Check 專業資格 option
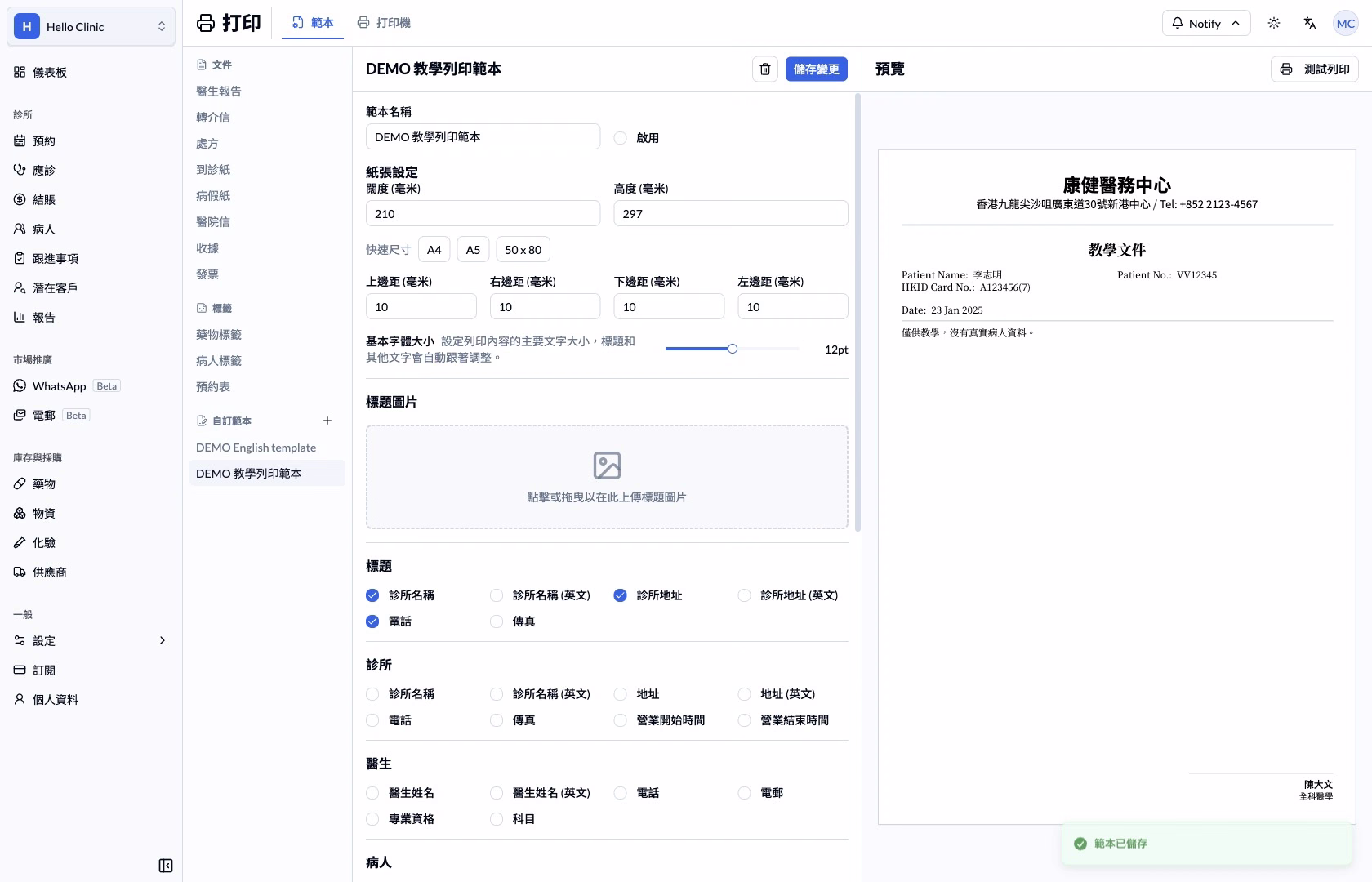 [372, 819]
